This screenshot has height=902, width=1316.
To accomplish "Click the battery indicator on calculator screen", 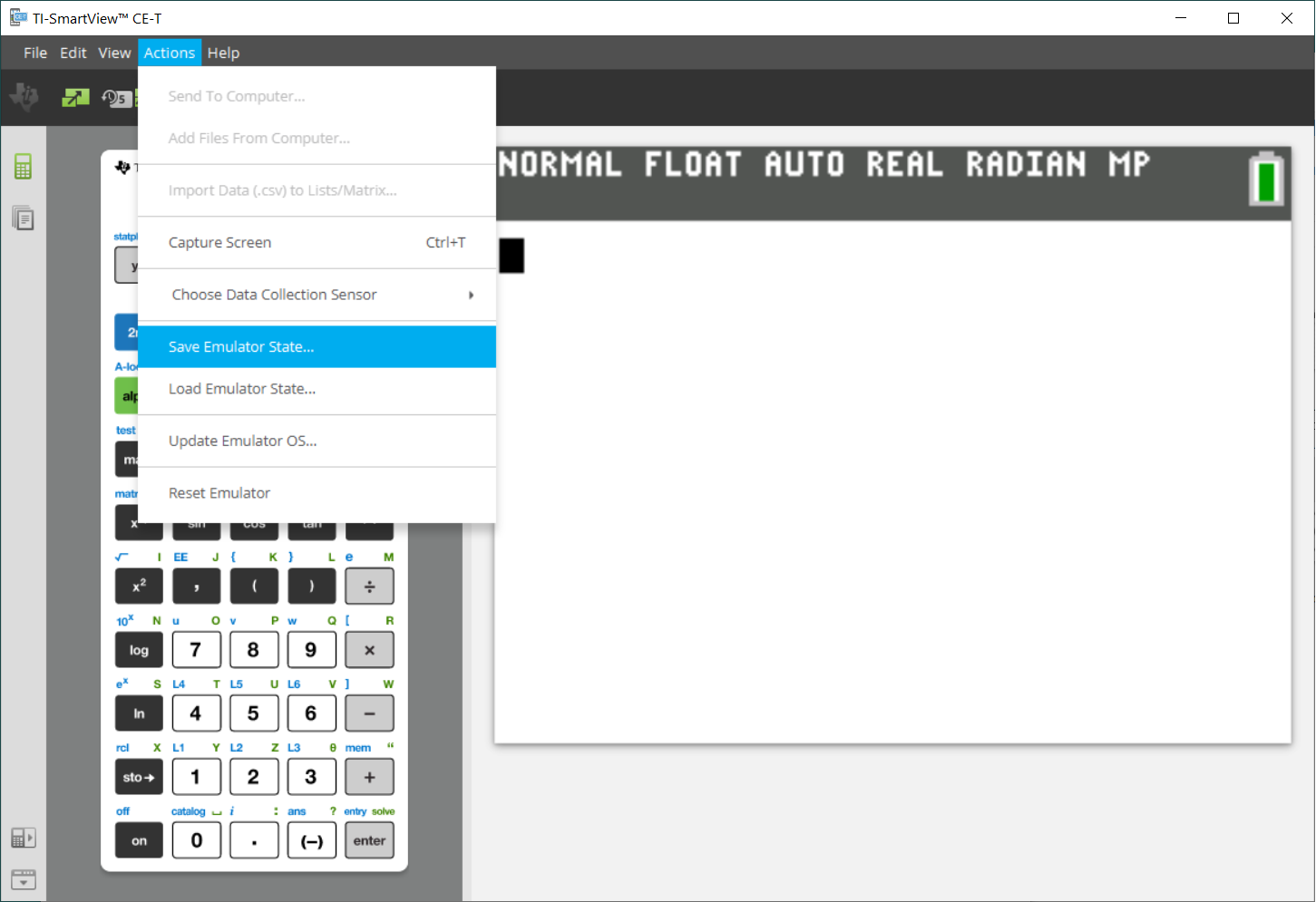I will [1266, 179].
